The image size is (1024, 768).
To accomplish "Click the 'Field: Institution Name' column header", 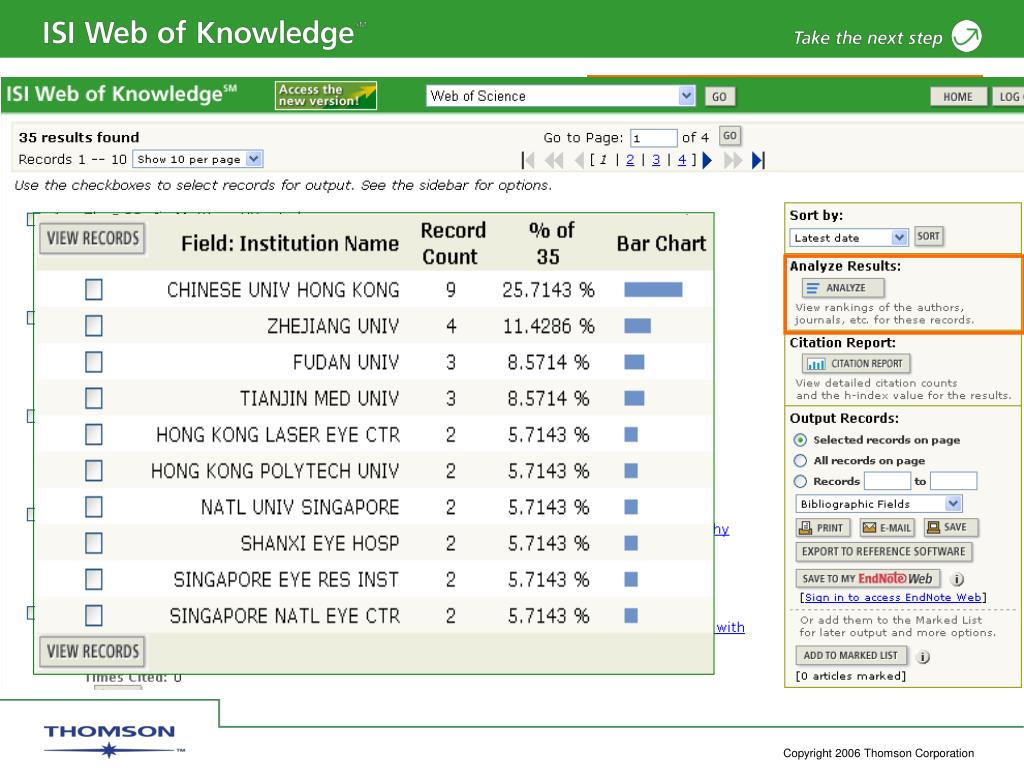I will (290, 244).
